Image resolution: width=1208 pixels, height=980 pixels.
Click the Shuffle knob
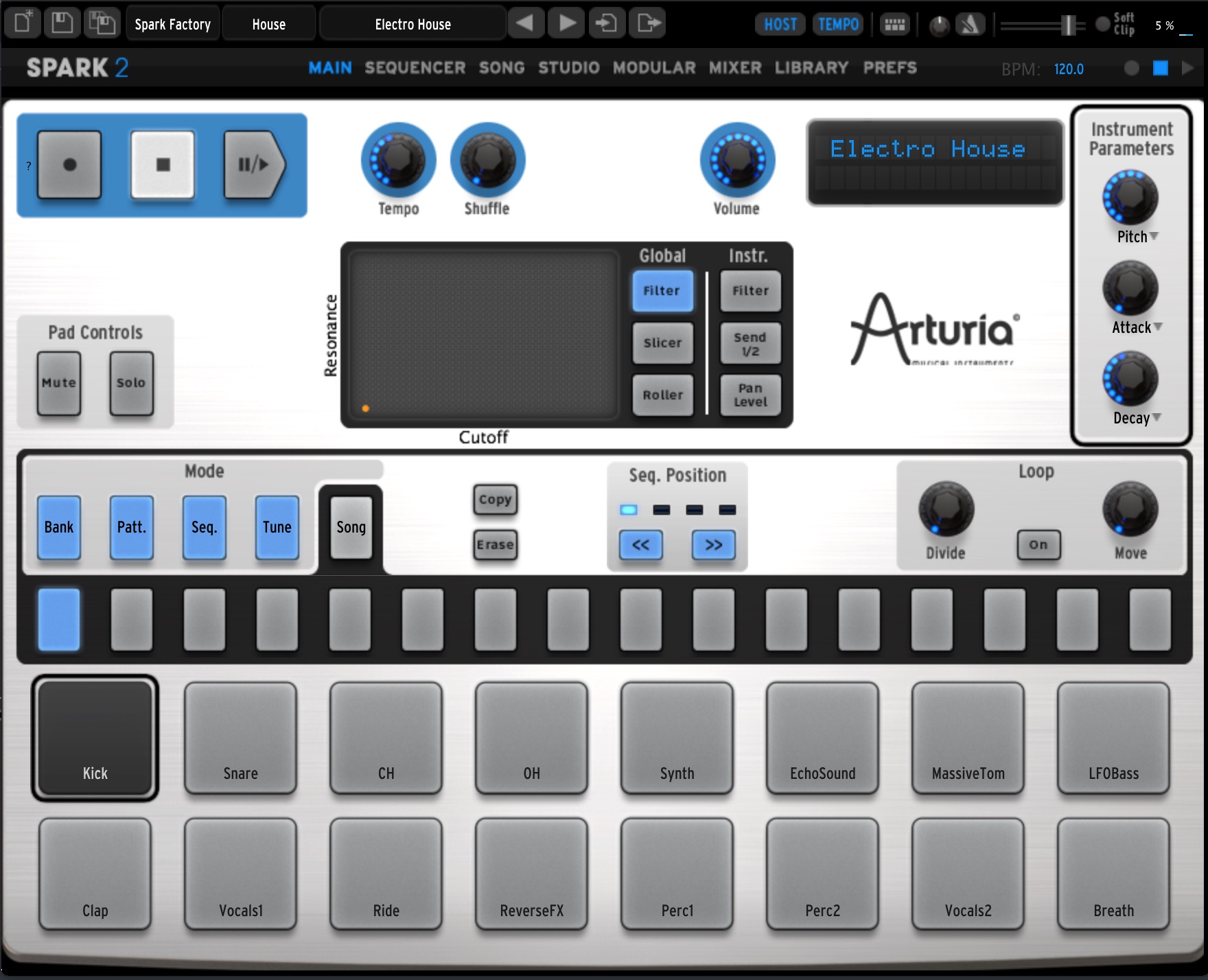487,159
